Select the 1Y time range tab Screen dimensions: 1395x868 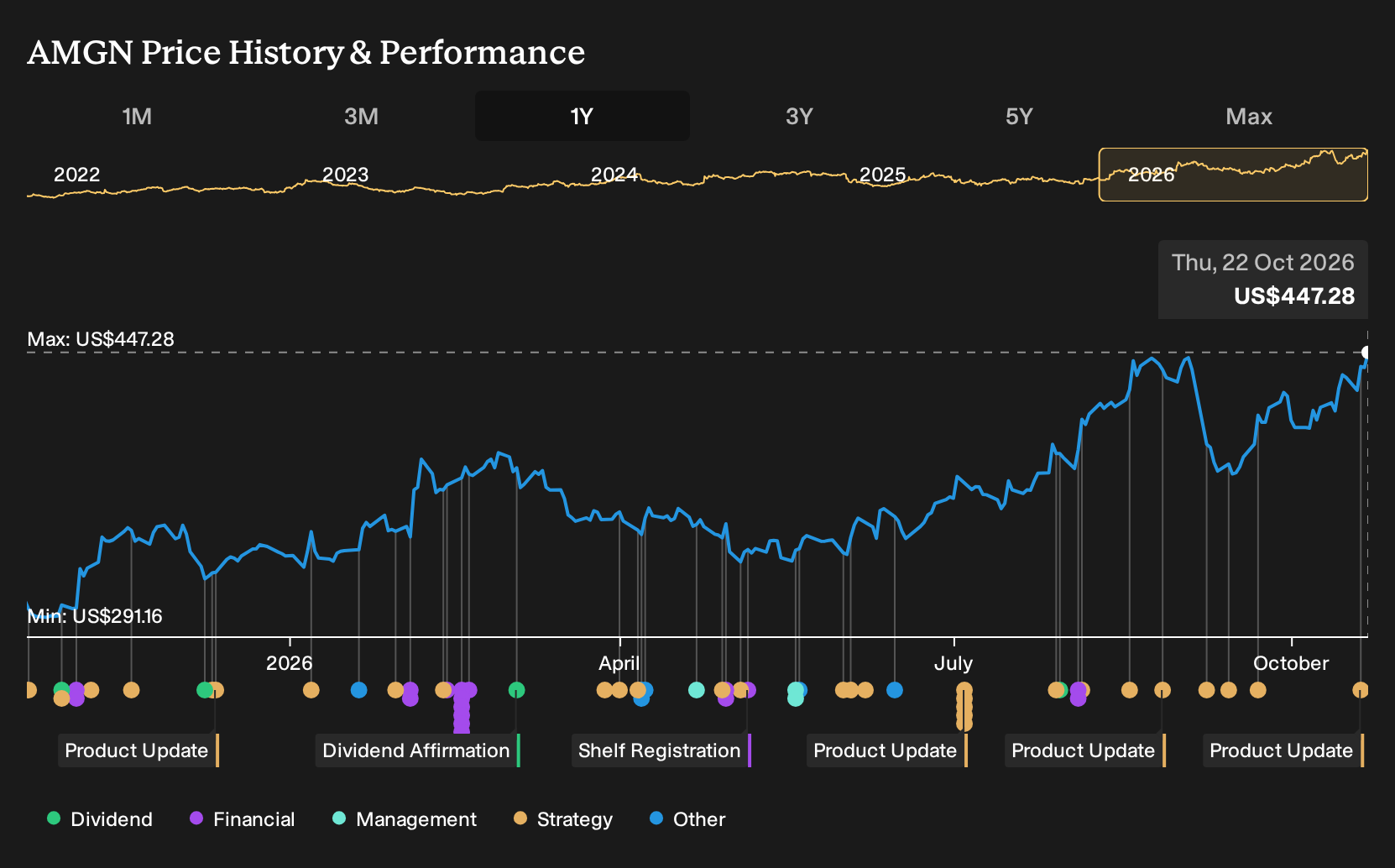[583, 116]
